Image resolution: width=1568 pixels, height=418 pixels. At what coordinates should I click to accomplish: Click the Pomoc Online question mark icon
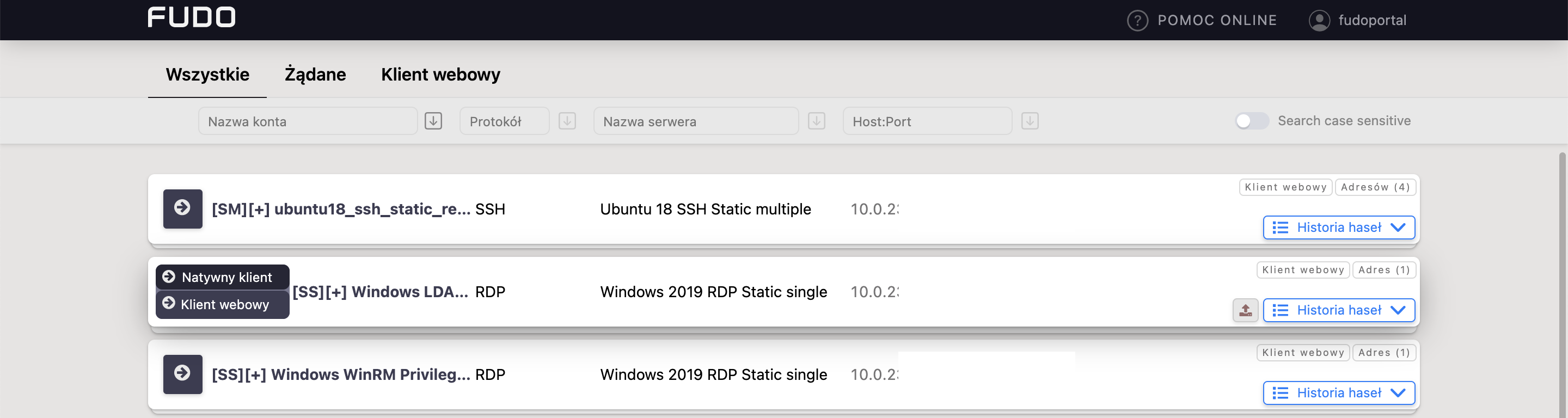pyautogui.click(x=1137, y=21)
